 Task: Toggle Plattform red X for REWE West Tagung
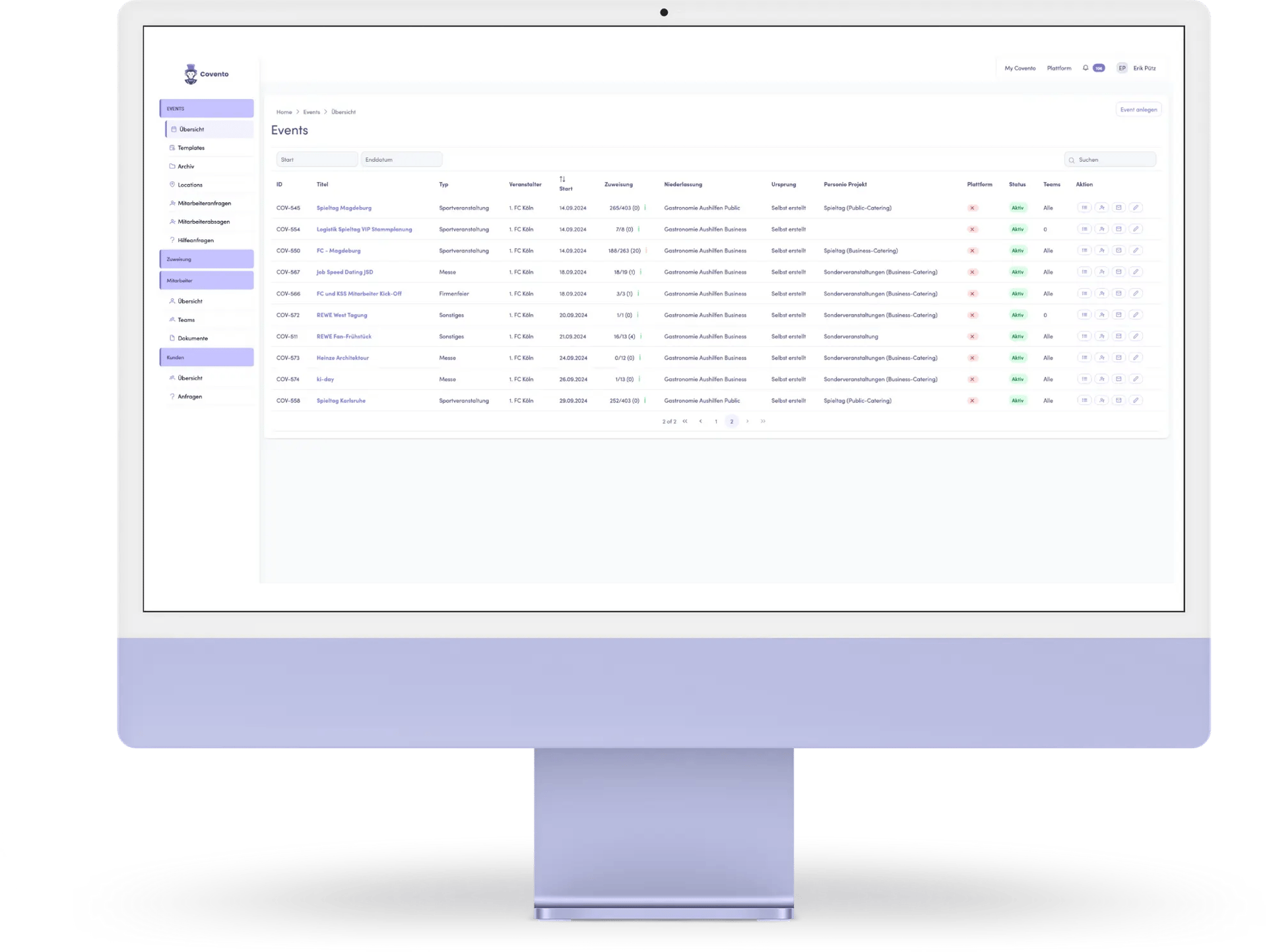click(x=972, y=315)
